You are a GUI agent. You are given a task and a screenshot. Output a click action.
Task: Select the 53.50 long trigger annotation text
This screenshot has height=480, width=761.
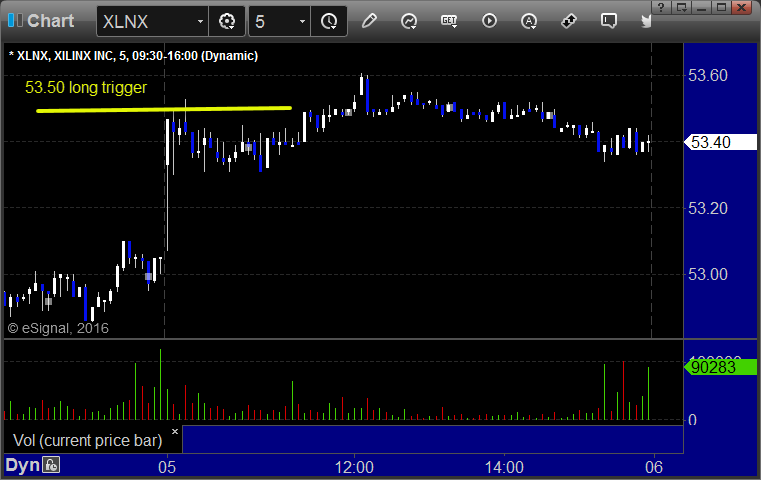coord(86,87)
